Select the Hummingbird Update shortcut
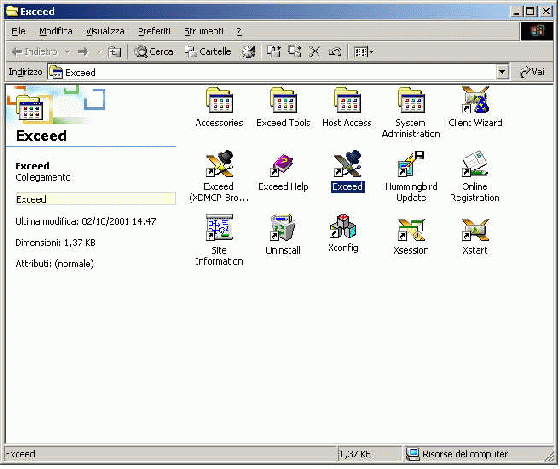Viewport: 560px width, 469px height. point(411,176)
